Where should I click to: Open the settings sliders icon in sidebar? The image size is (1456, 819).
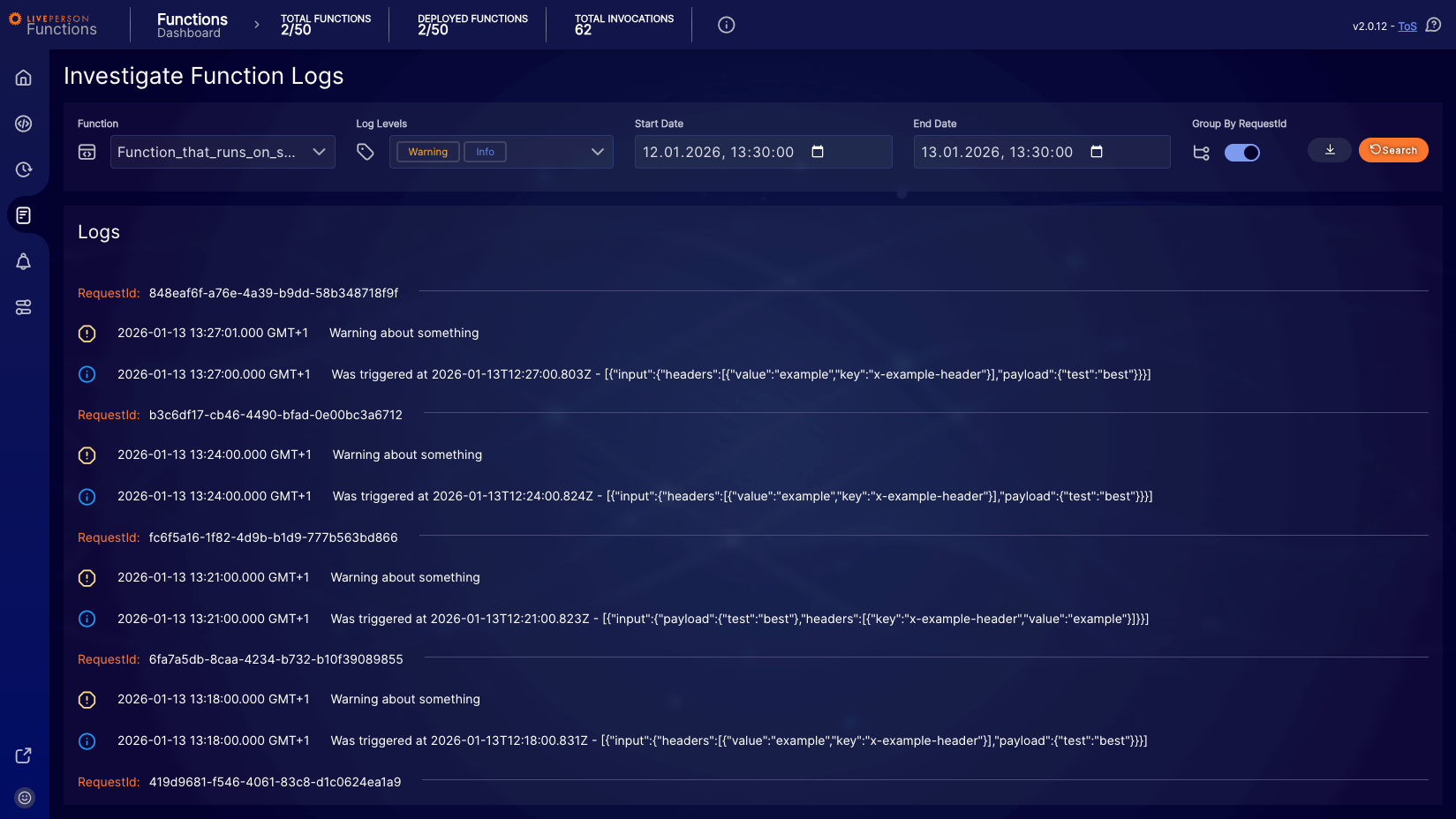click(x=23, y=307)
